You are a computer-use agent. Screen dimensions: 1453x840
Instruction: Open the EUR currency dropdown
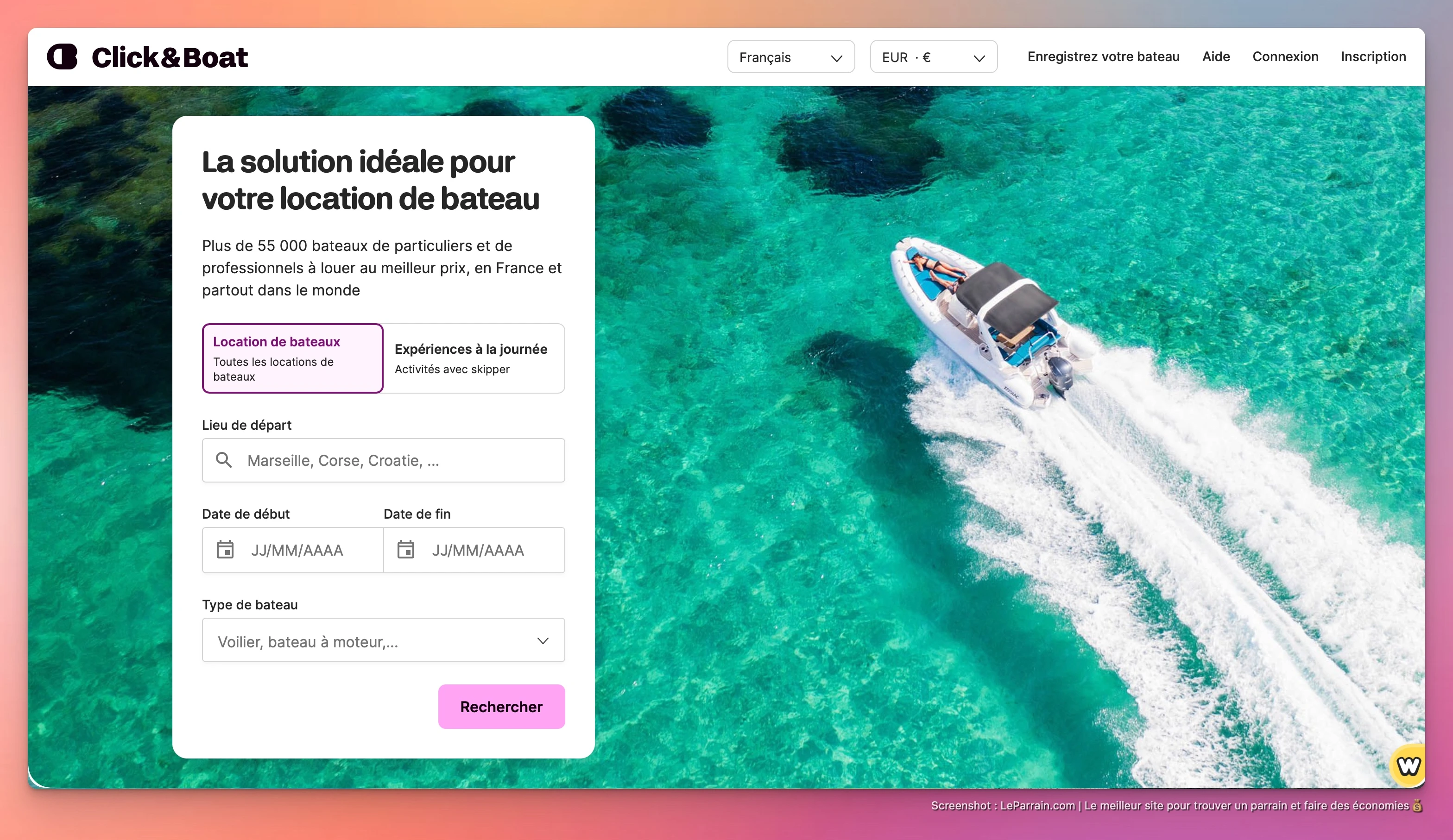tap(933, 57)
